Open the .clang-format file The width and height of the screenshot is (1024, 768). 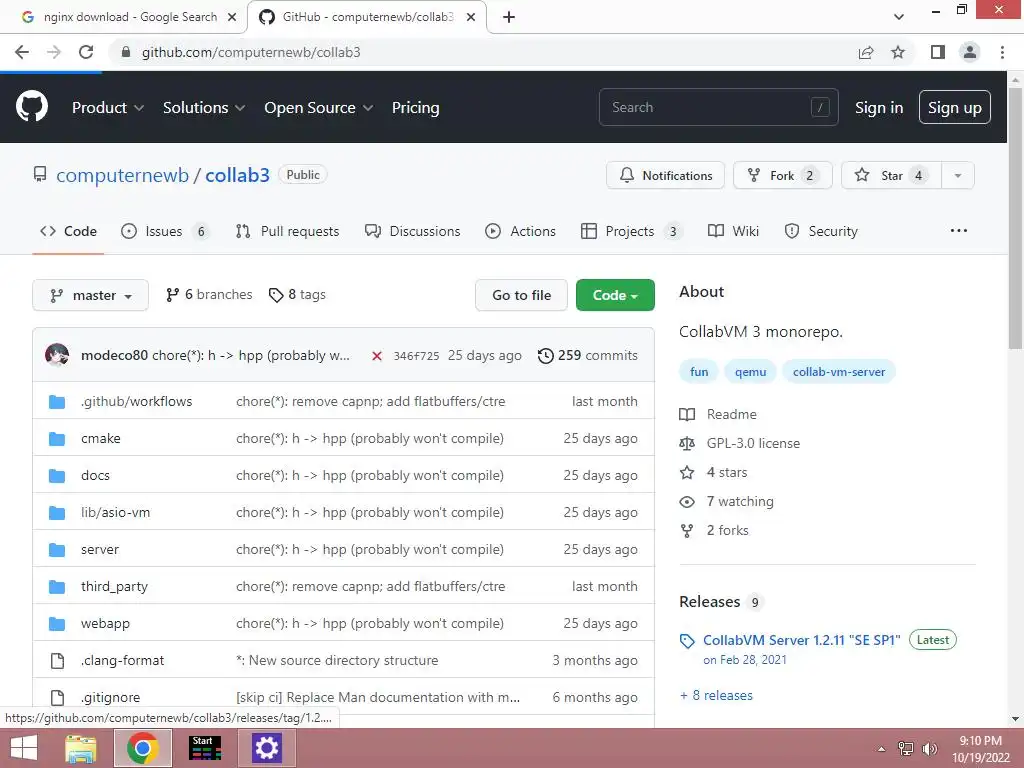122,660
